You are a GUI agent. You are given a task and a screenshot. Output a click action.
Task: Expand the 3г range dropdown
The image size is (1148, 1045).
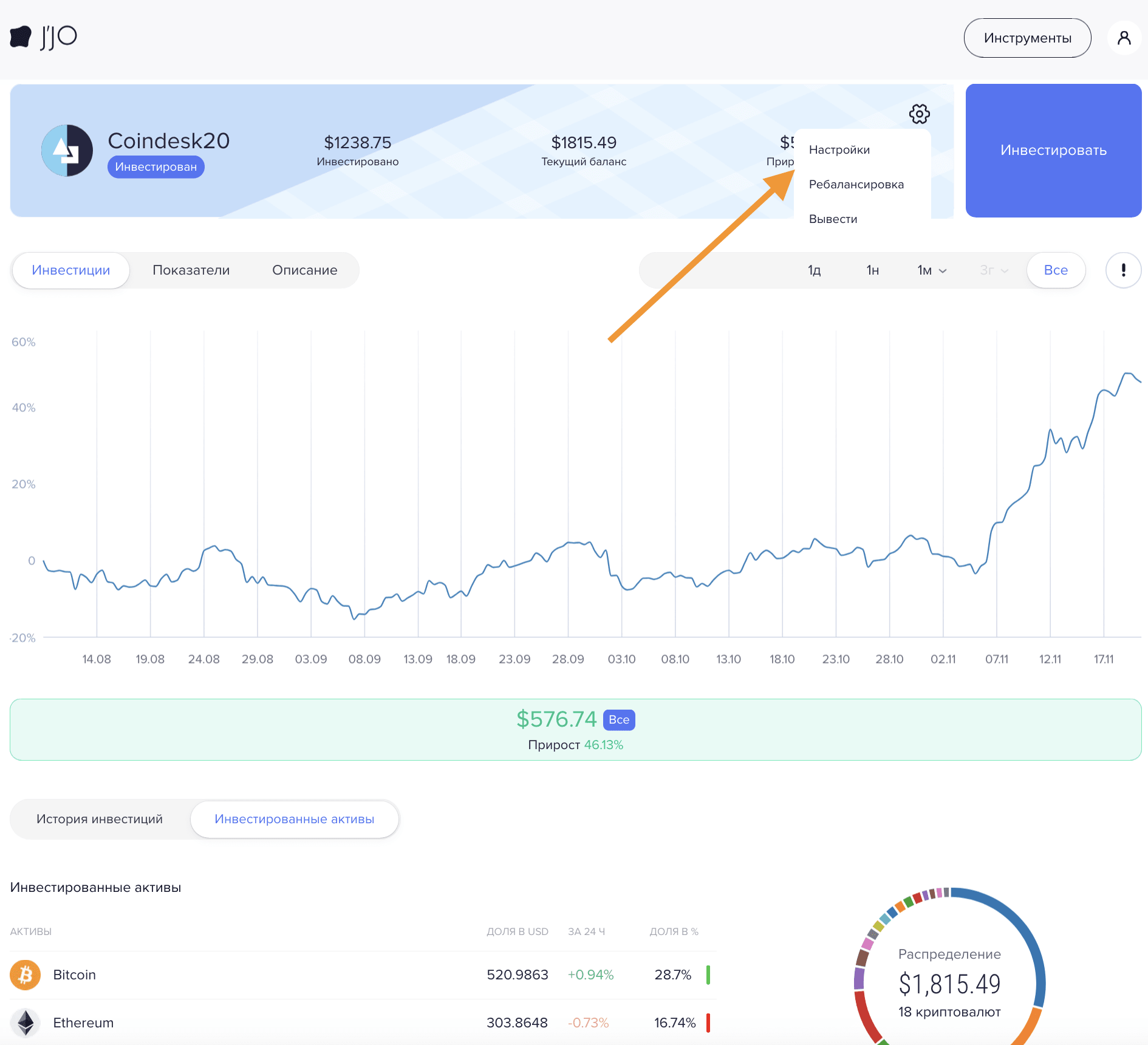pos(994,270)
